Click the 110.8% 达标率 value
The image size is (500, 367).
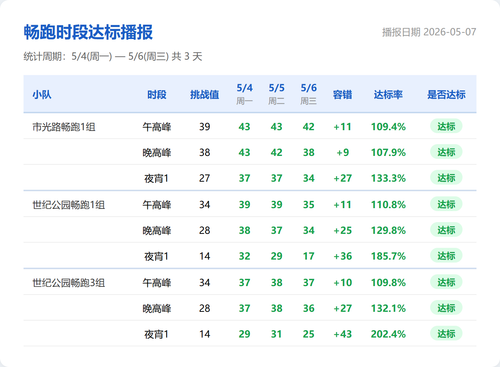[388, 205]
